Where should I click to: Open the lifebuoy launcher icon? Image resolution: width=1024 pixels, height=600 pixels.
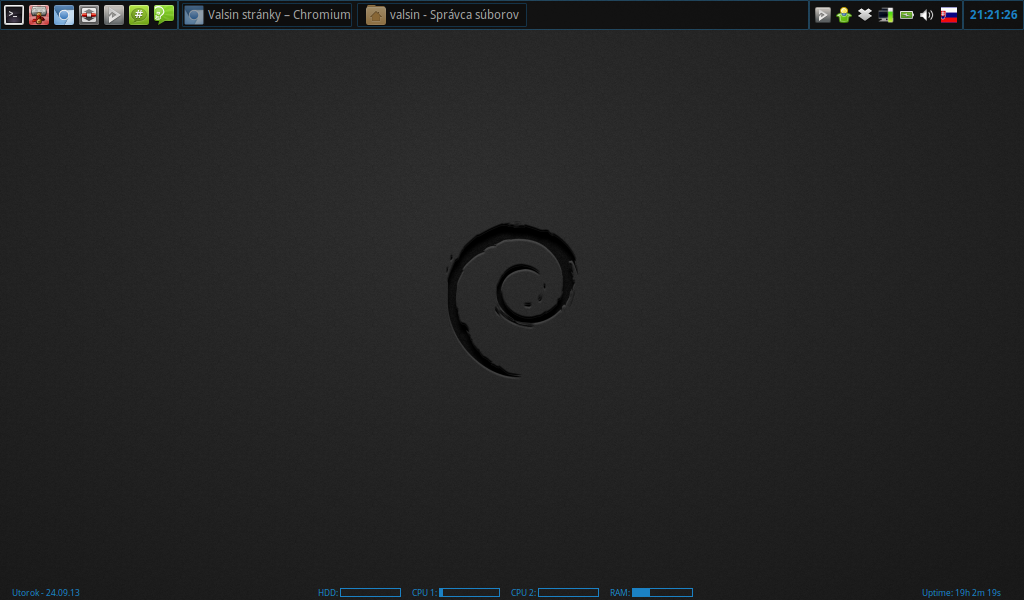pyautogui.click(x=89, y=15)
